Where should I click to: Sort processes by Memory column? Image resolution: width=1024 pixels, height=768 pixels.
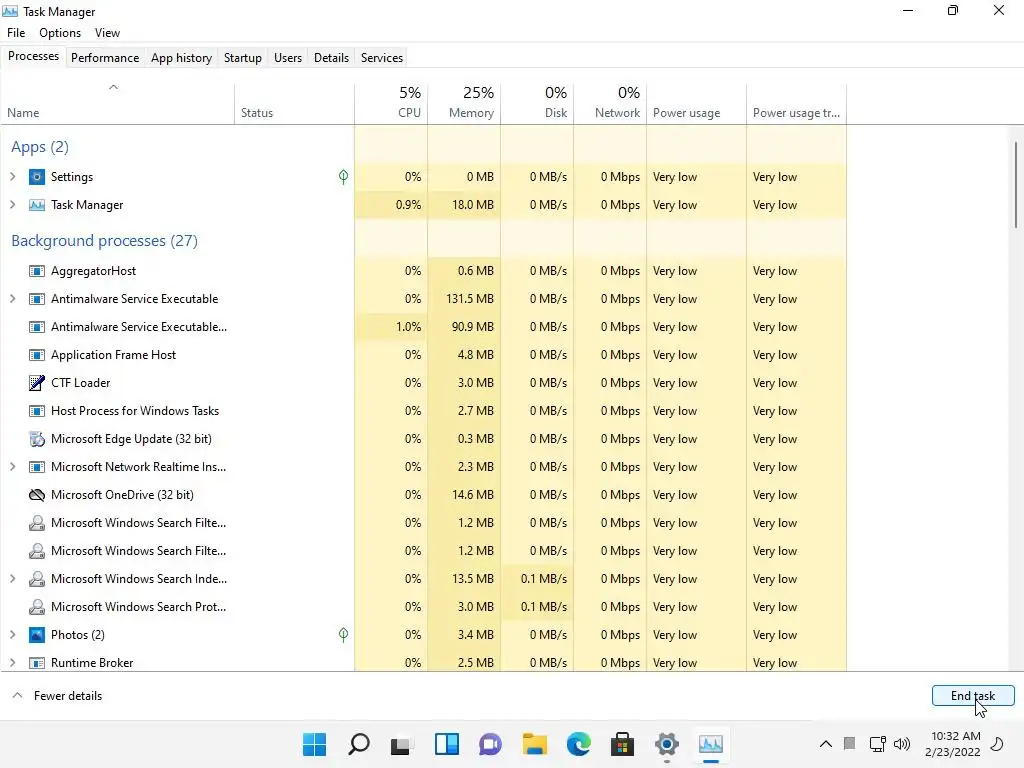click(464, 104)
